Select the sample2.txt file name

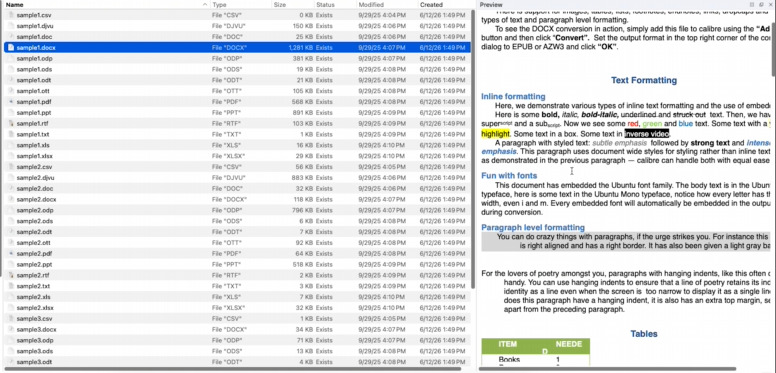tap(33, 286)
